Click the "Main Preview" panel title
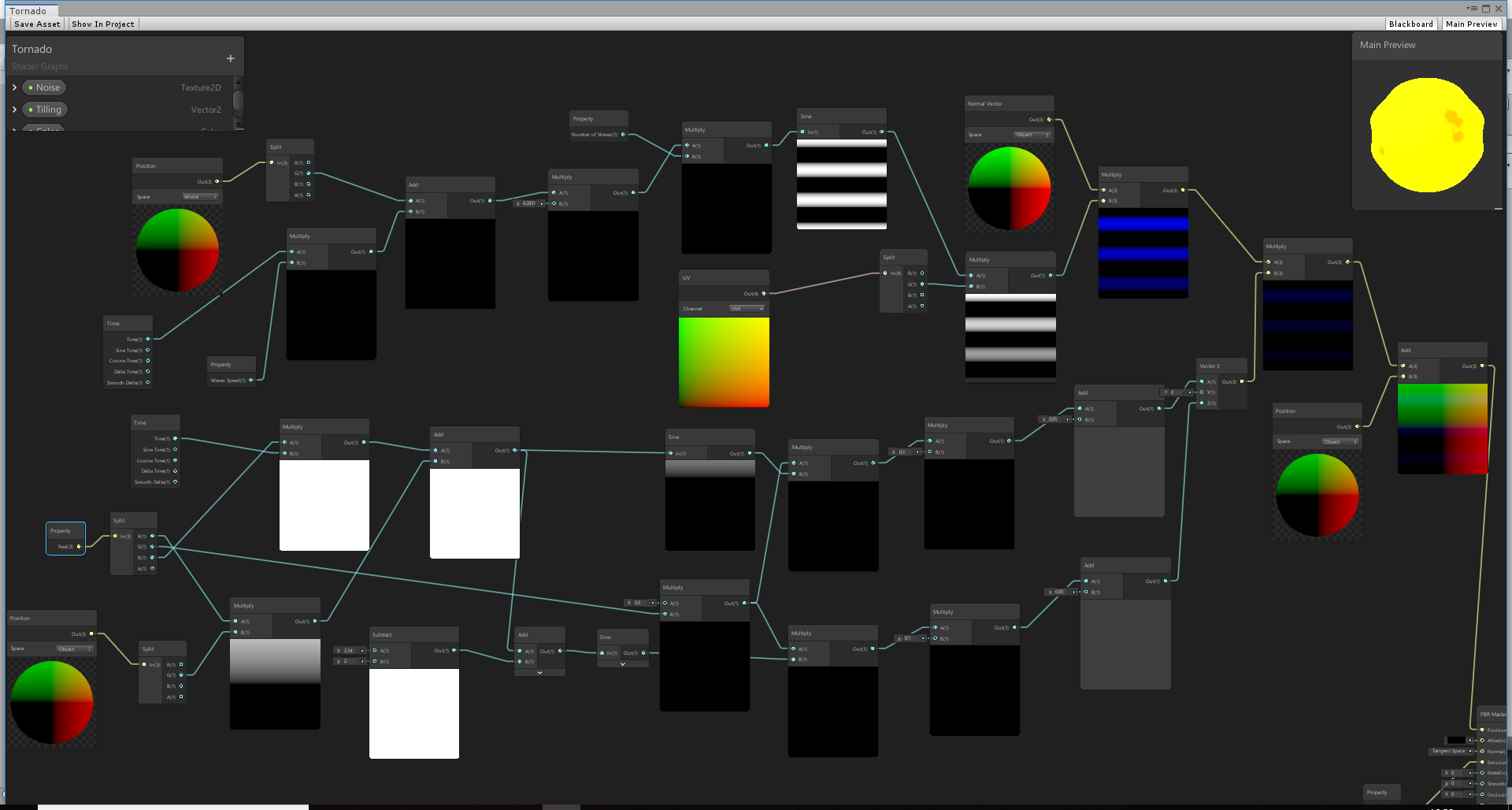This screenshot has height=810, width=1512. [1388, 45]
